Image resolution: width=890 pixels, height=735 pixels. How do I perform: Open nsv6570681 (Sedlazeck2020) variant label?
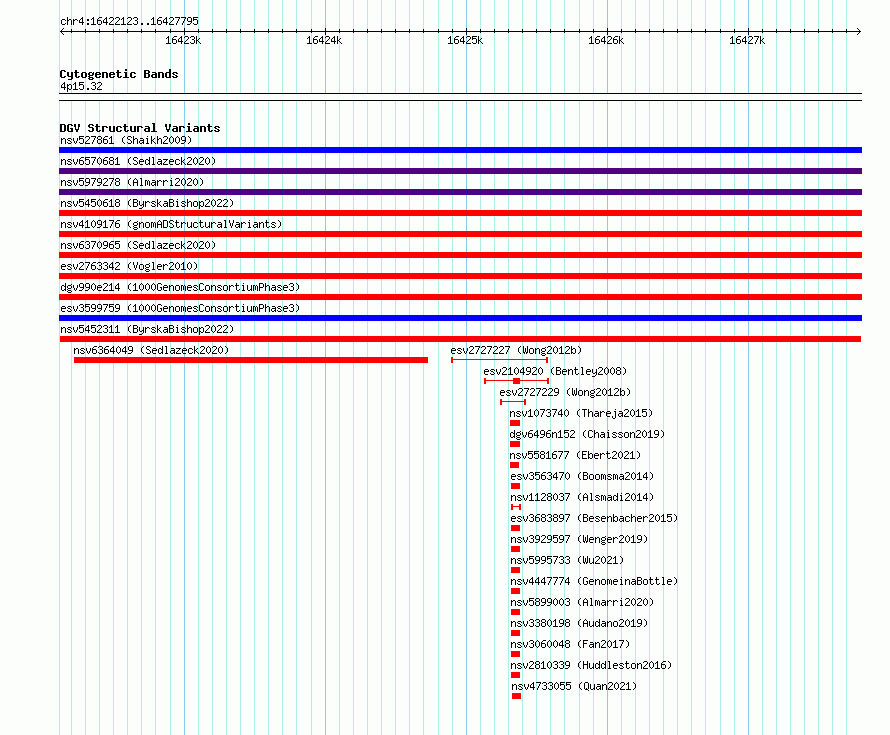[x=138, y=161]
